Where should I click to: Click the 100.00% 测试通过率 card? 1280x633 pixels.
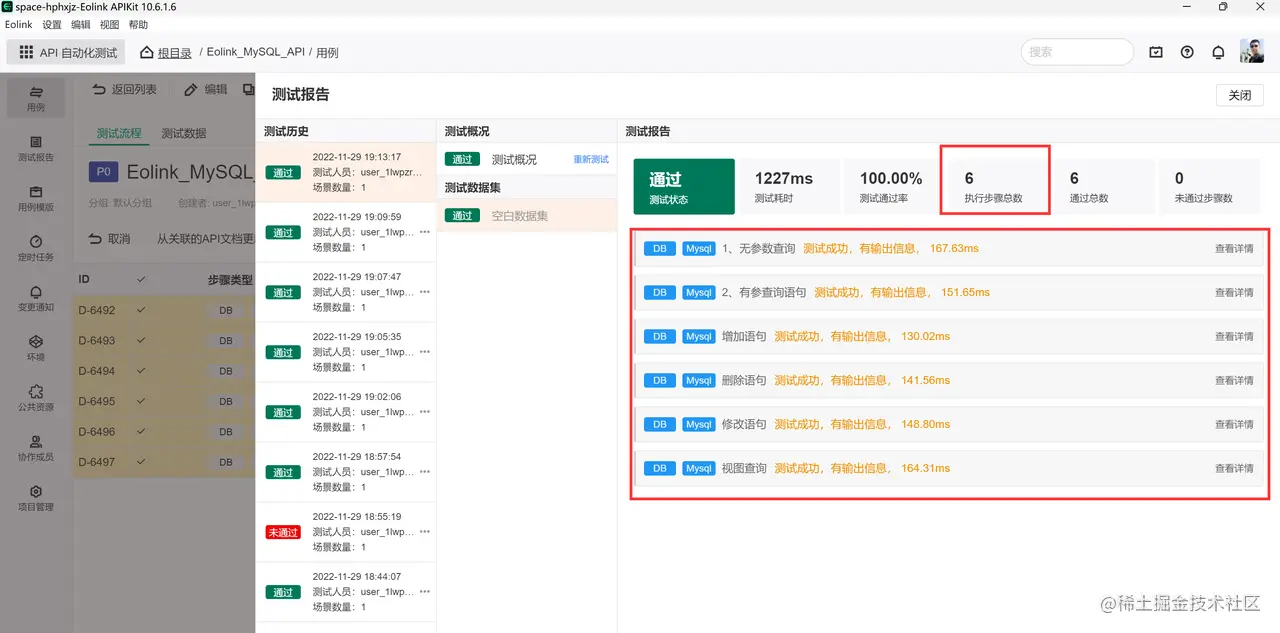891,186
